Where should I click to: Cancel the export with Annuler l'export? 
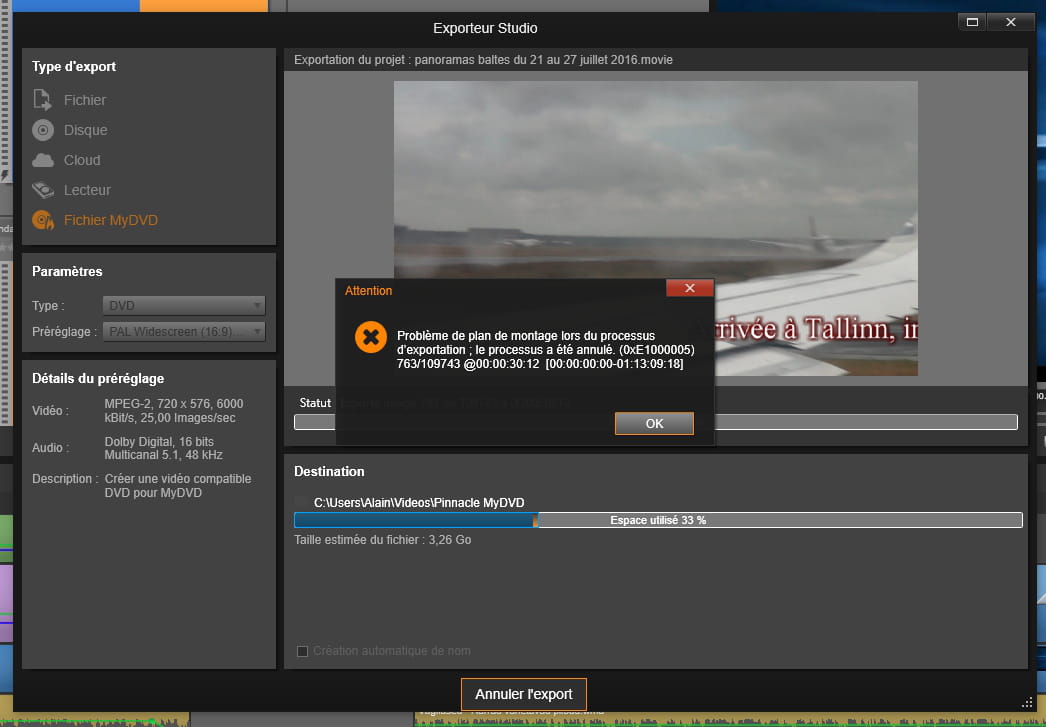click(x=524, y=694)
